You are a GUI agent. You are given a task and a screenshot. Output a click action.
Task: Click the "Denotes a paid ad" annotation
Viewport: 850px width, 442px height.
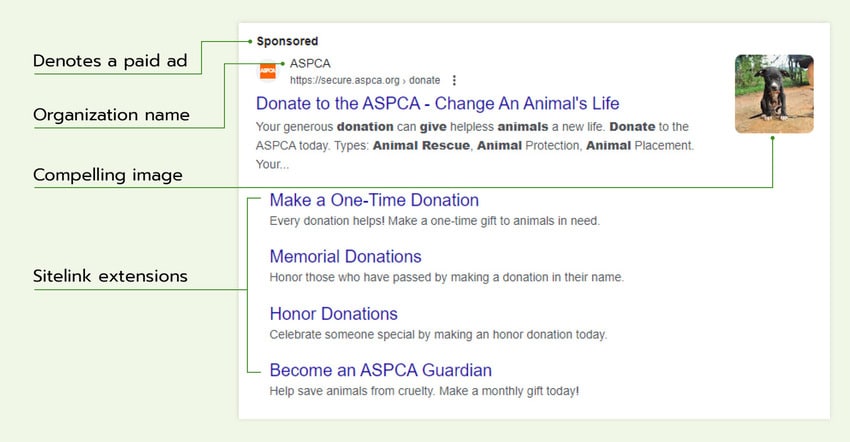110,62
